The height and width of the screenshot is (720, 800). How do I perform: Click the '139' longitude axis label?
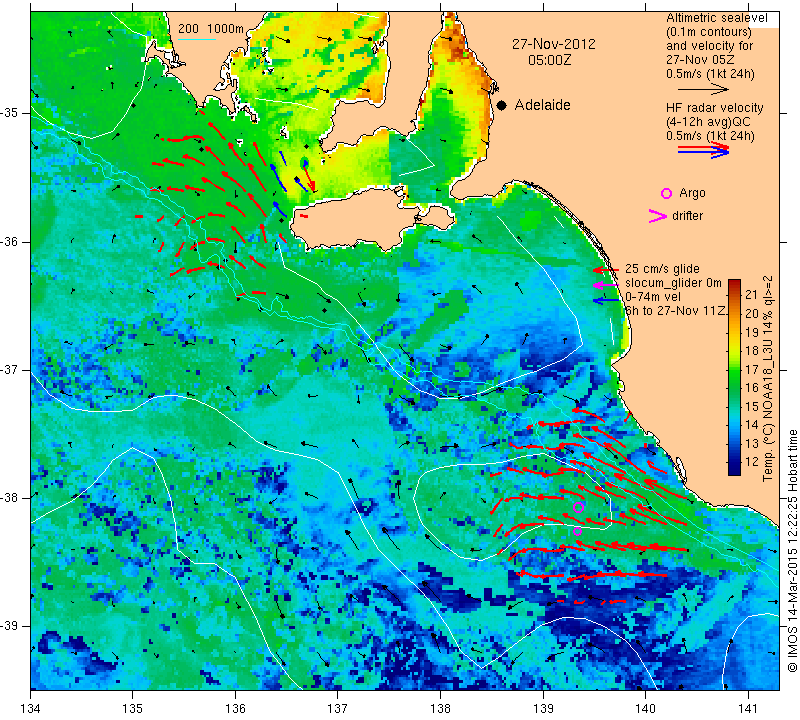pos(543,709)
